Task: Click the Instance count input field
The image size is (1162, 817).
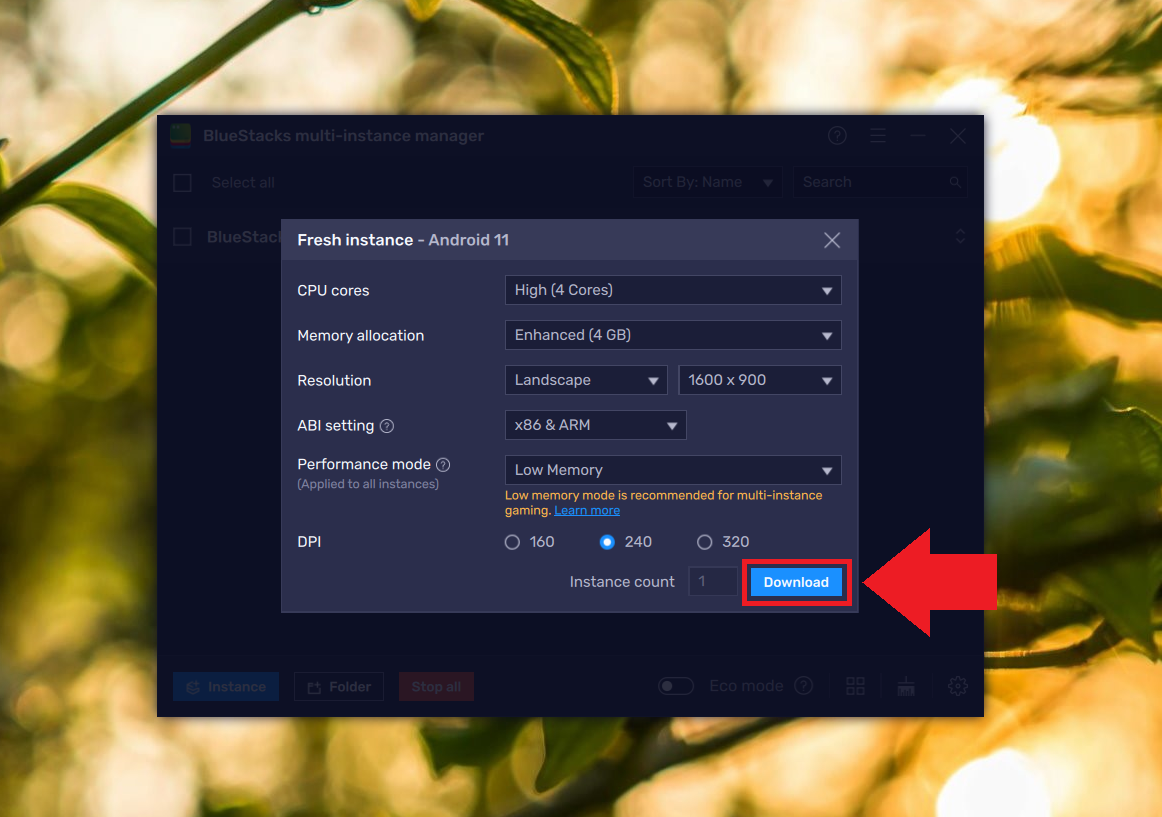Action: (x=713, y=581)
